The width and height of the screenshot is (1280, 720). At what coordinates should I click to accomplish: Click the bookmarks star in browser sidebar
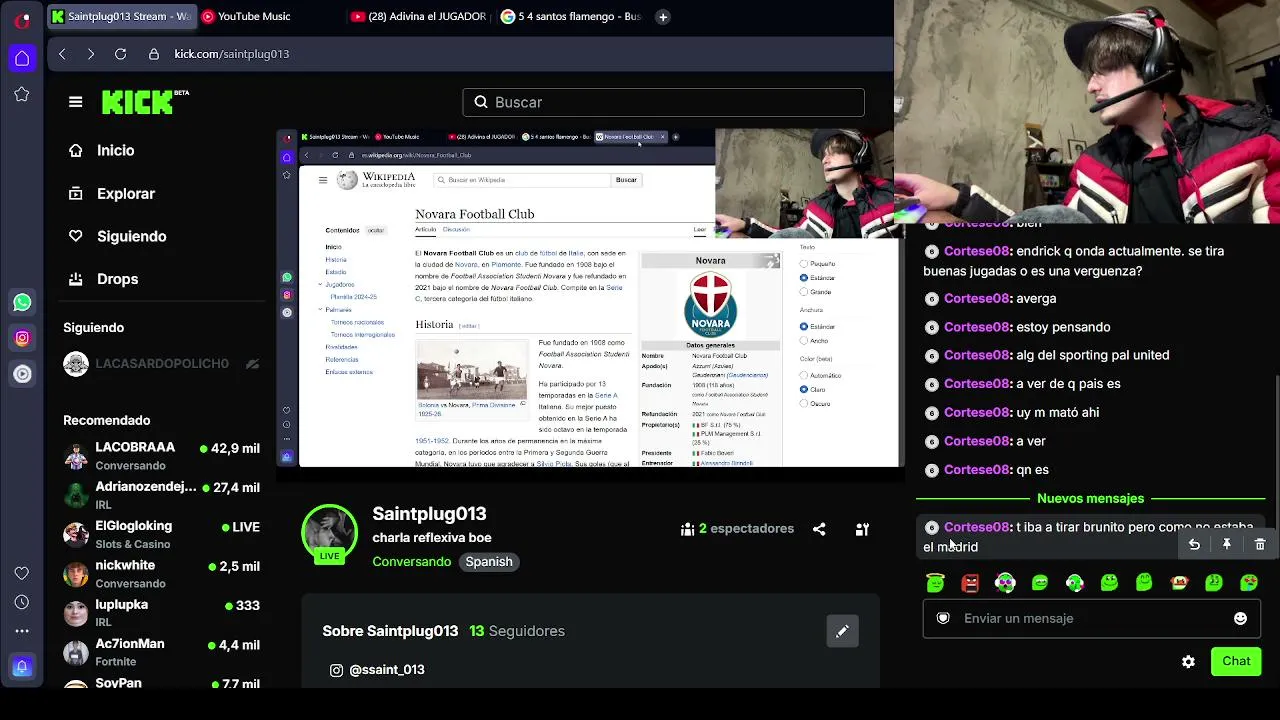22,94
